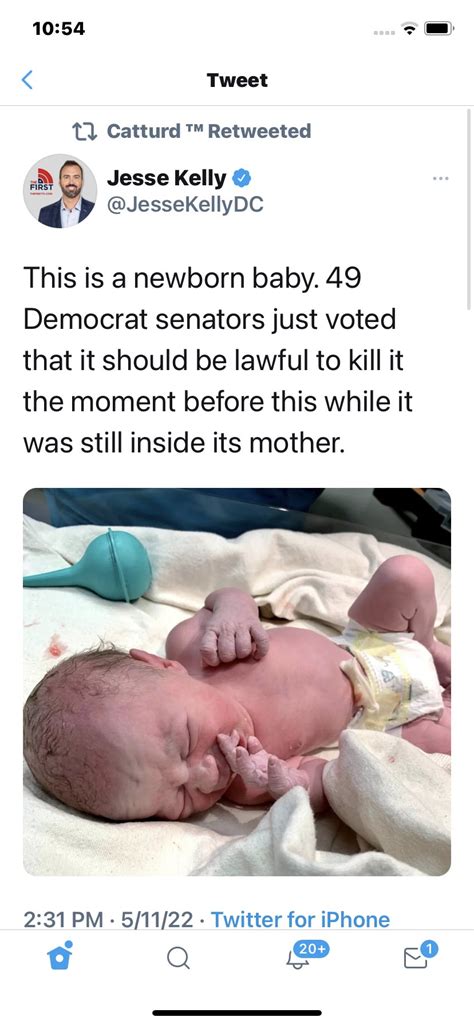Tap the blue verified checkmark badge
Screen dimensions: 474x1025
(241, 178)
